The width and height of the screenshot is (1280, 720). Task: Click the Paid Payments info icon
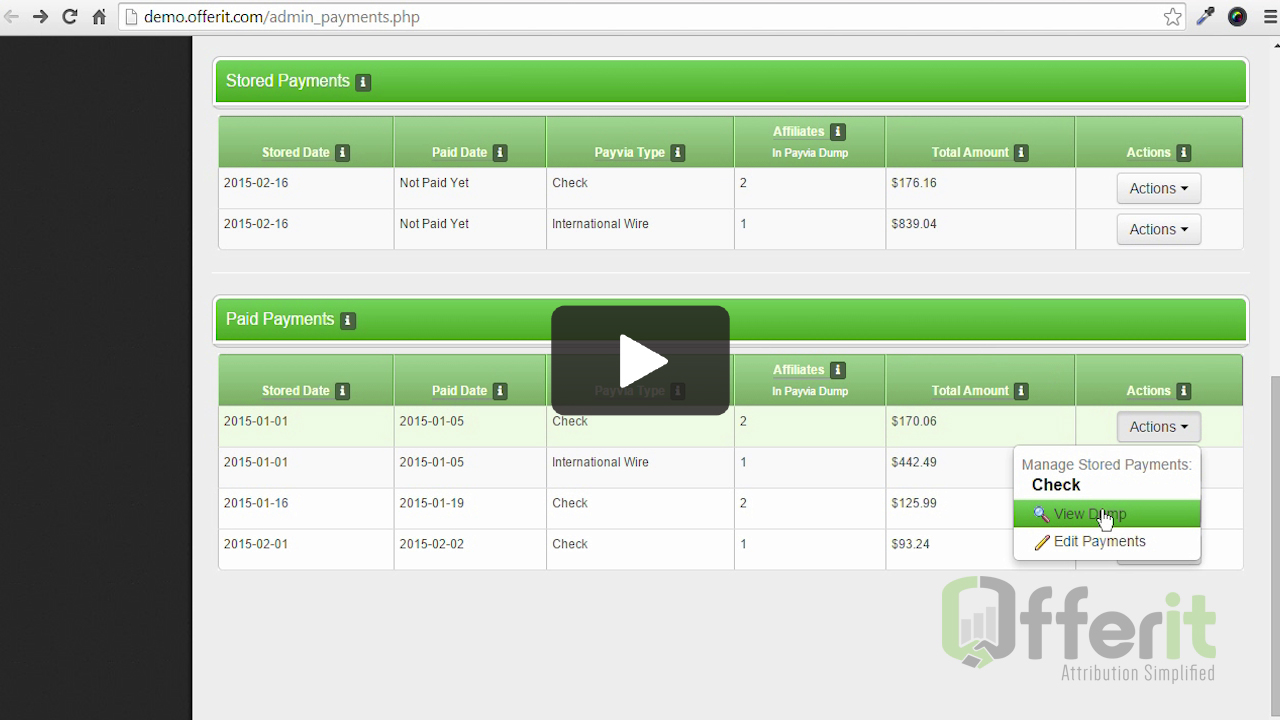pyautogui.click(x=347, y=321)
